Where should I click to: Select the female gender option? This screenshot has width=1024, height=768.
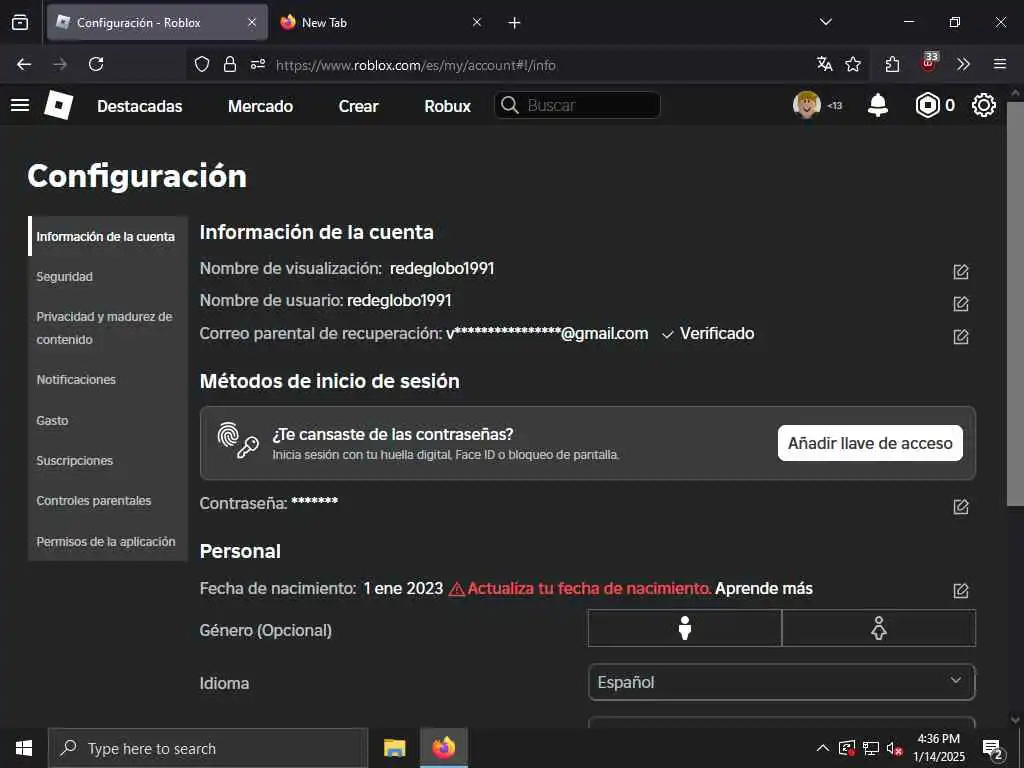879,628
